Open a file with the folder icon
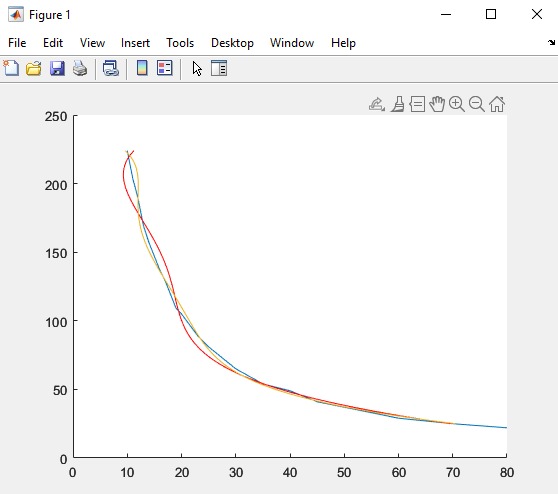The width and height of the screenshot is (558, 494). click(34, 68)
